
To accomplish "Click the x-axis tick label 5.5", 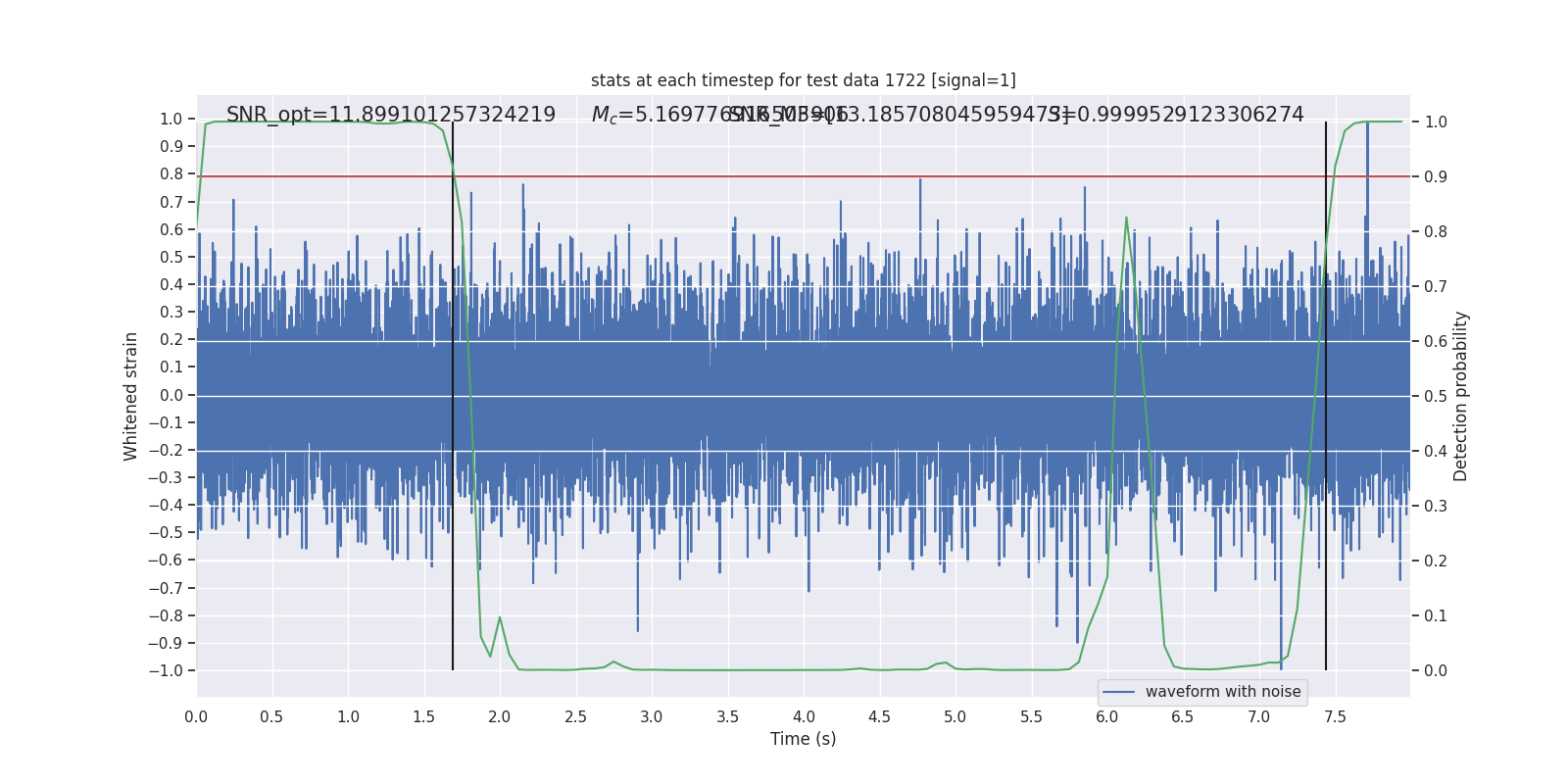I will tap(1031, 717).
